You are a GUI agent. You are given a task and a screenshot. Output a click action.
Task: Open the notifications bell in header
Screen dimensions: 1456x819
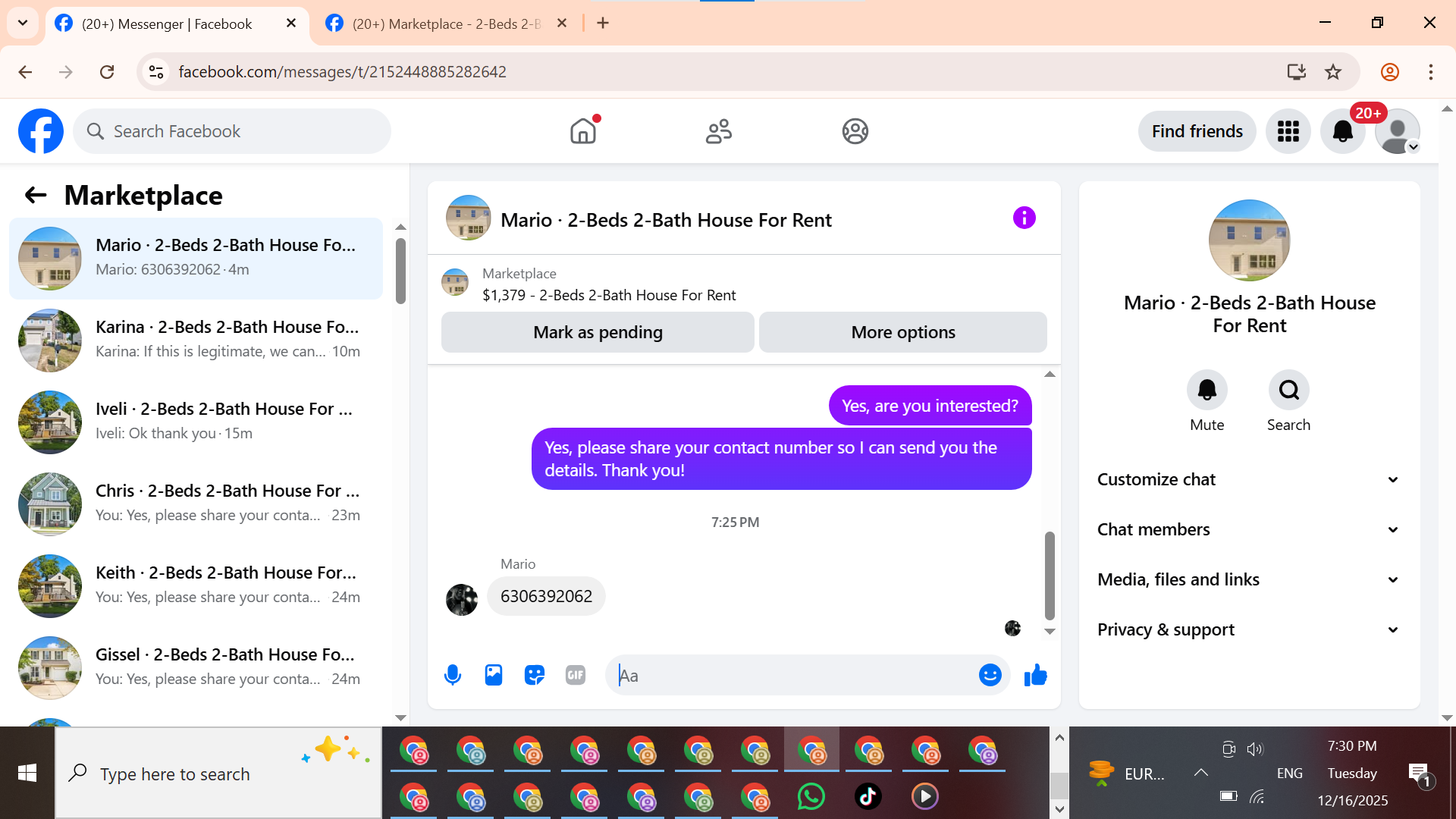coord(1342,131)
